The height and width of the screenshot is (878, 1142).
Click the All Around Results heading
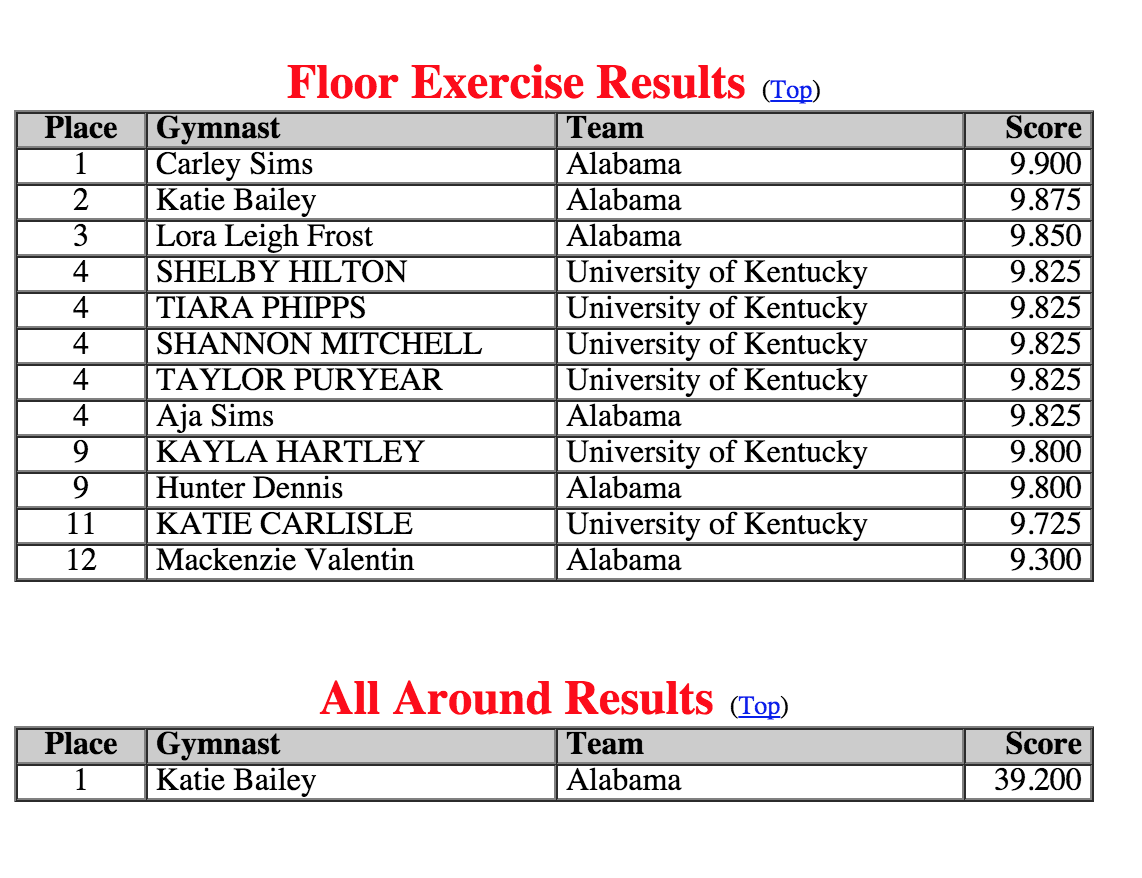pos(516,699)
